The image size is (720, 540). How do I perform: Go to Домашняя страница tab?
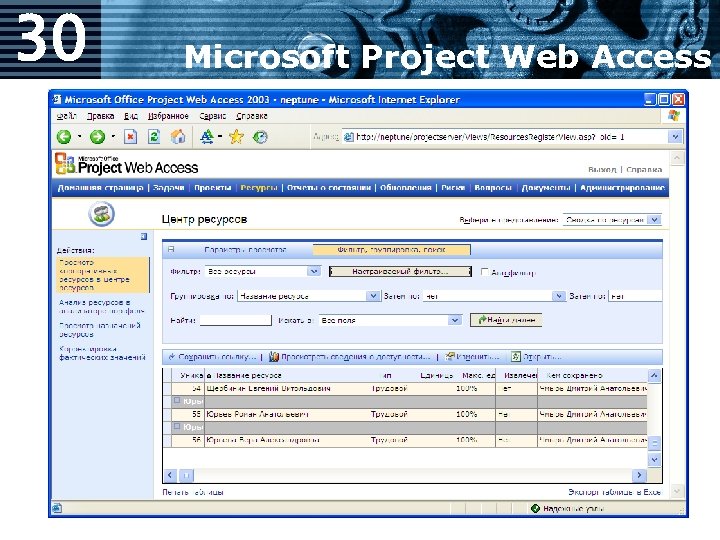101,188
